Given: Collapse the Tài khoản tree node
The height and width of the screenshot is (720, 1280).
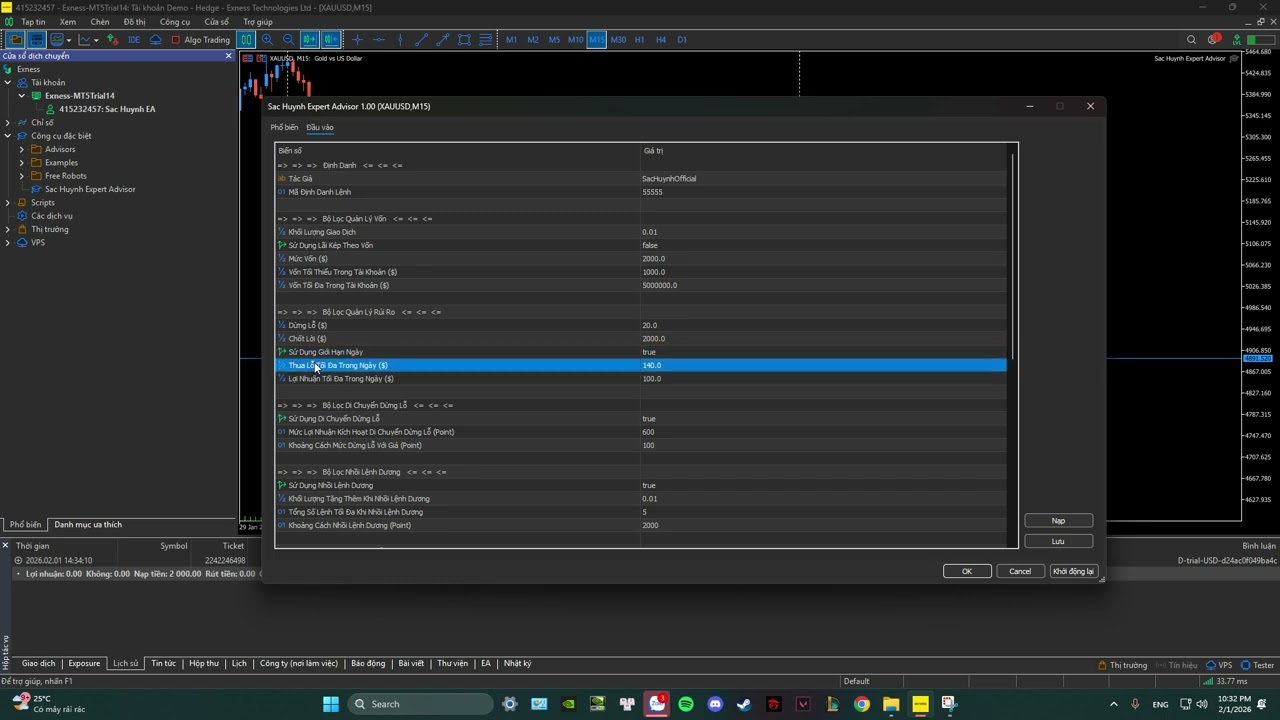Looking at the screenshot, I should tap(8, 83).
